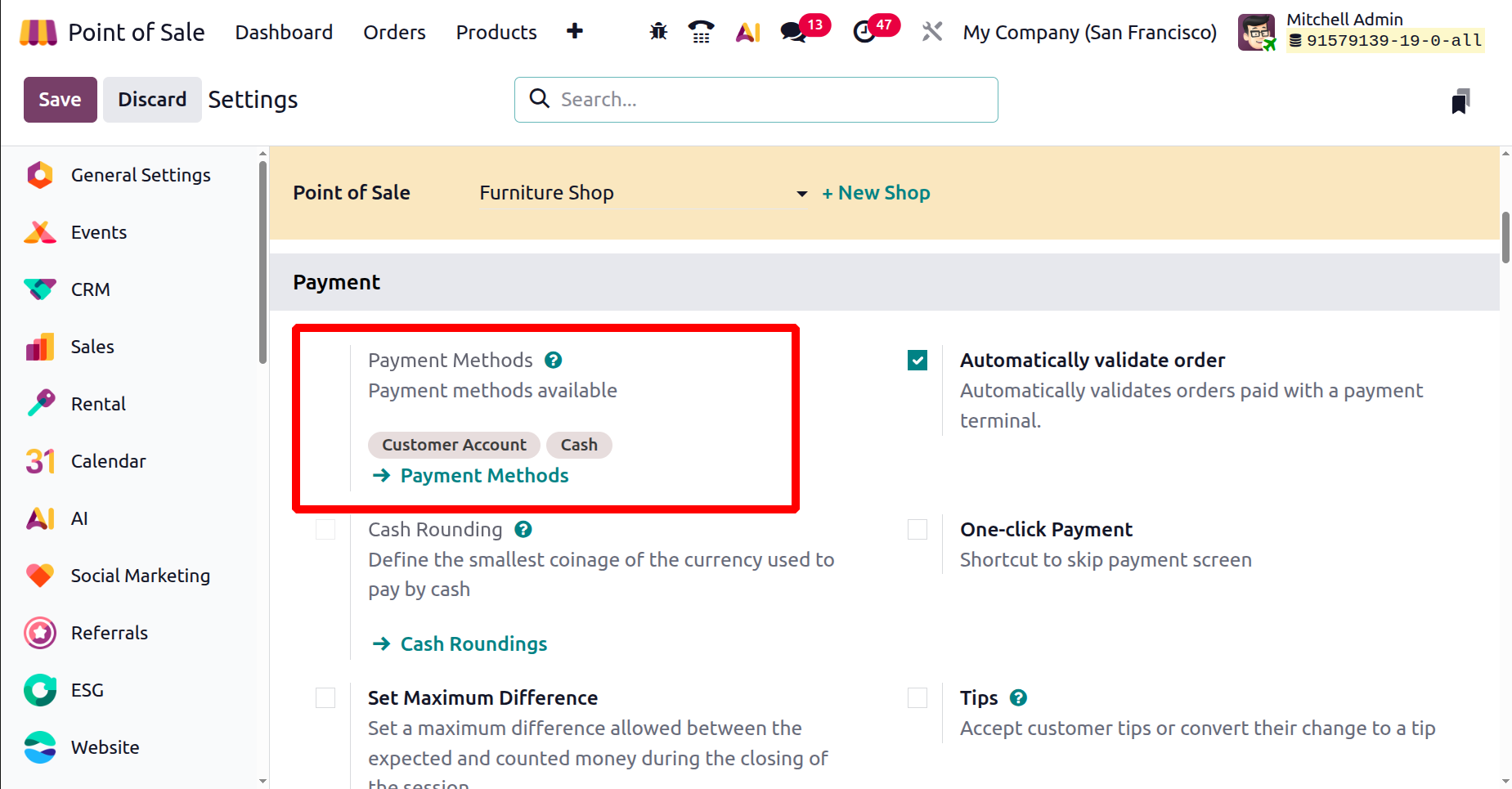Image resolution: width=1512 pixels, height=789 pixels.
Task: Uncheck Automatically validate order checkbox
Action: (x=918, y=361)
